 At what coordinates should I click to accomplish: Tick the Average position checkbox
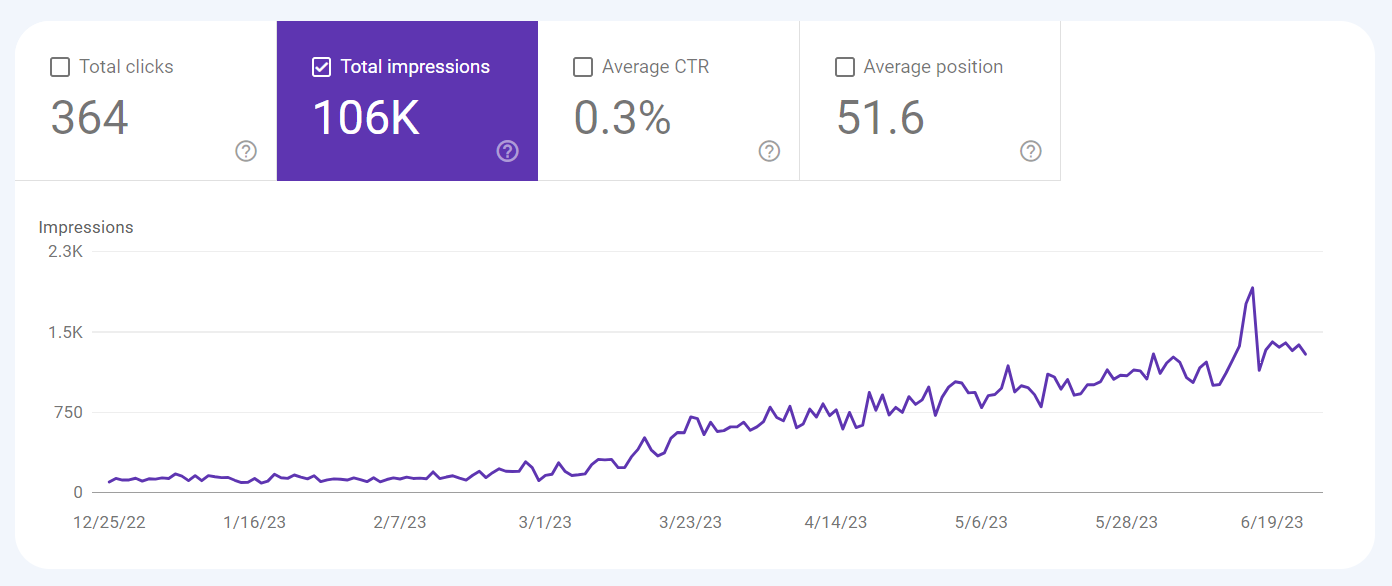845,67
